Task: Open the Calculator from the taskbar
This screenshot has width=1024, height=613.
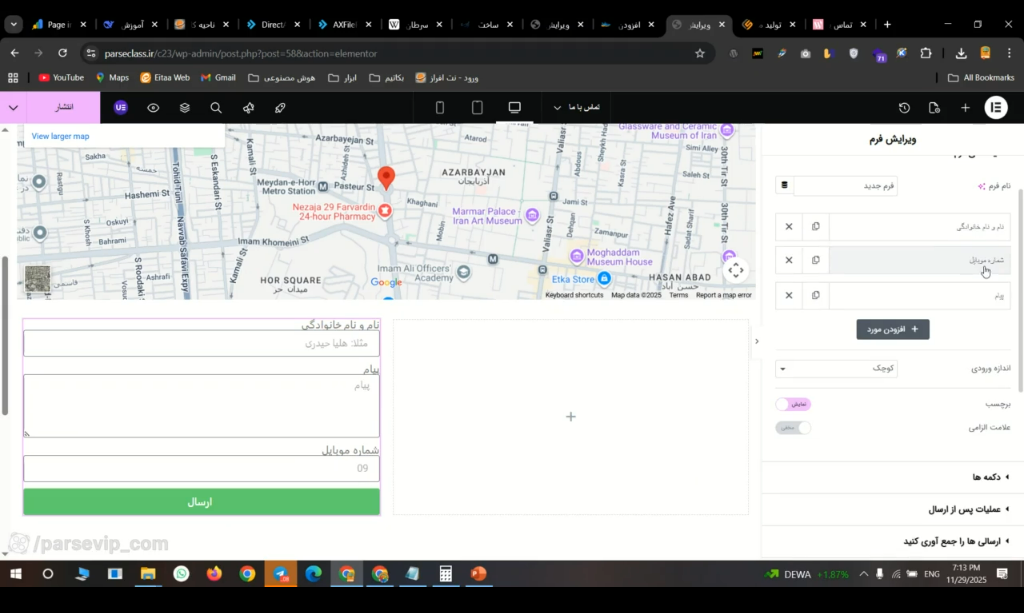Action: coord(445,574)
